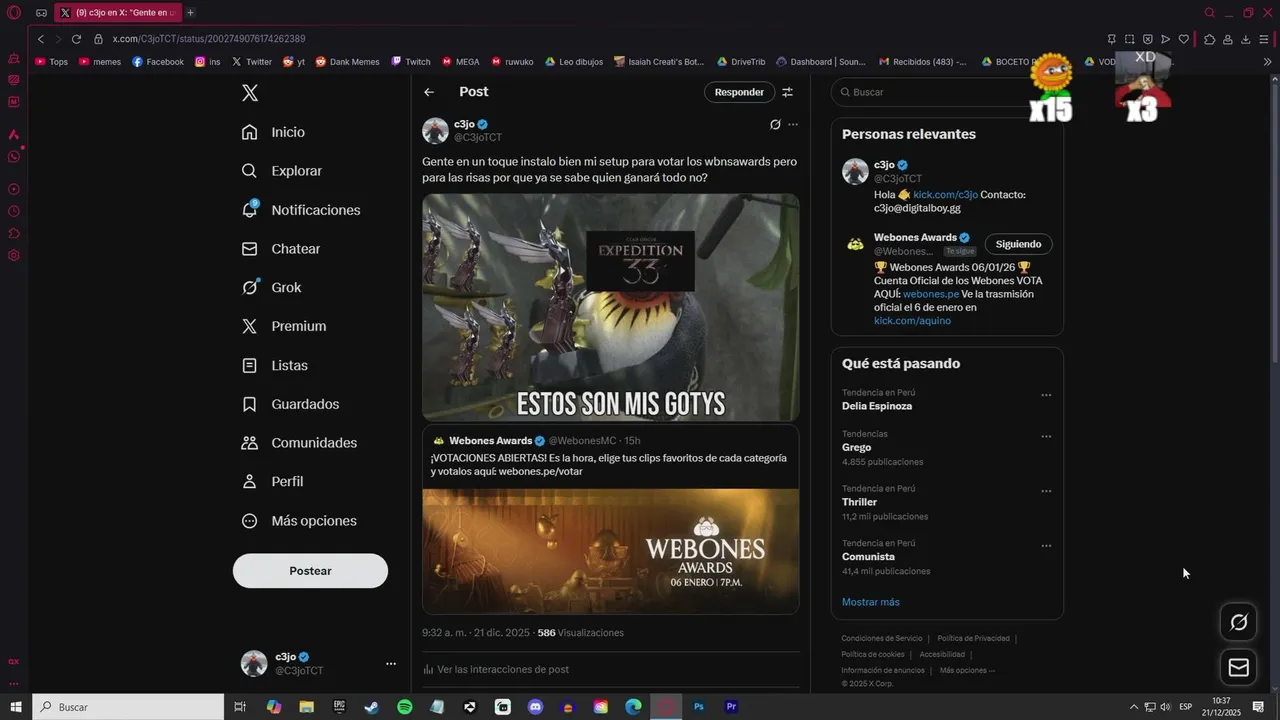Viewport: 1280px width, 720px height.
Task: Open the Premium page
Action: [x=284, y=326]
